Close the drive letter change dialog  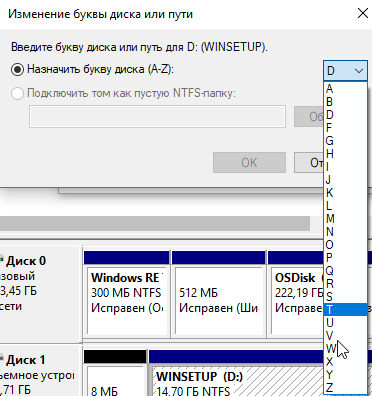click(x=363, y=14)
